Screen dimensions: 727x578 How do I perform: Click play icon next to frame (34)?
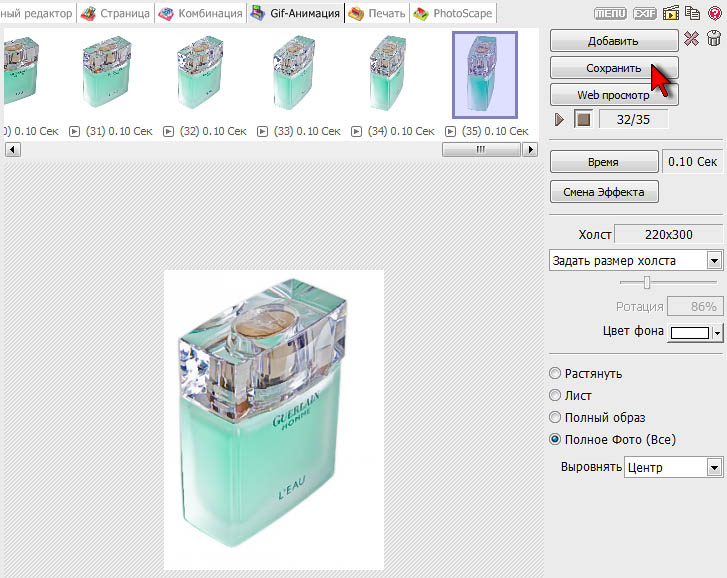(x=356, y=132)
